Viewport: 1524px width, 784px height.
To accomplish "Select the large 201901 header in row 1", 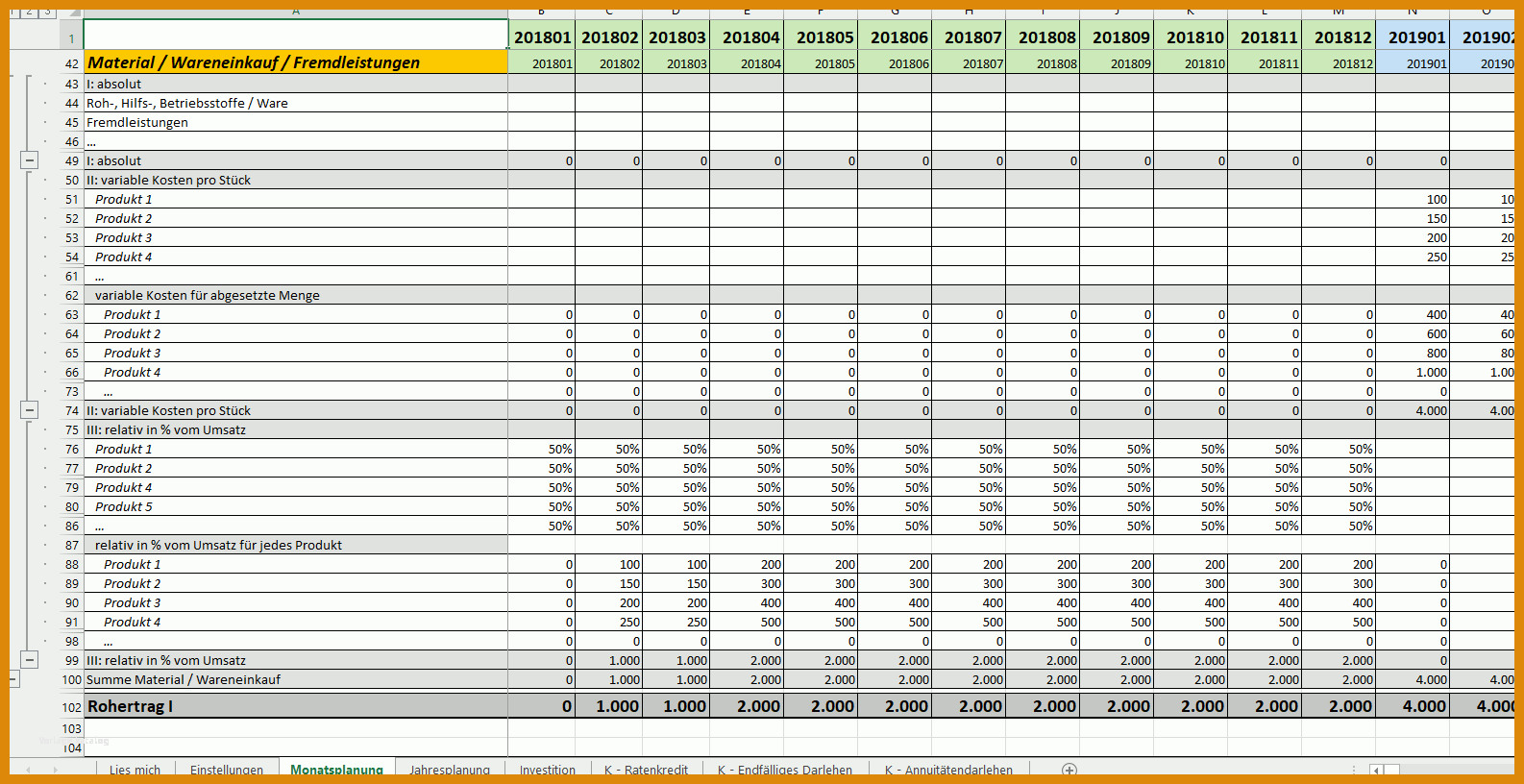I will coord(1413,37).
